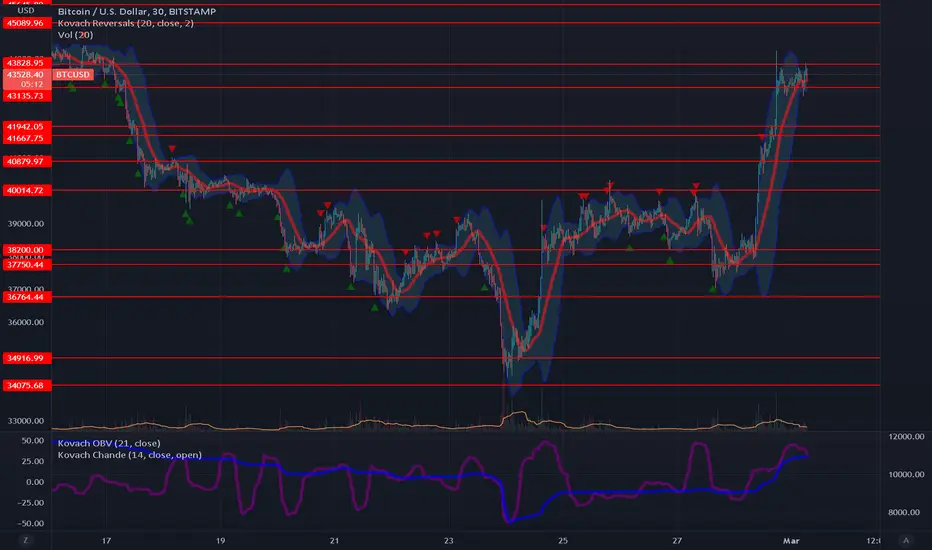Viewport: 932px width, 550px height.
Task: Click the date 25 on time axis
Action: pos(563,540)
